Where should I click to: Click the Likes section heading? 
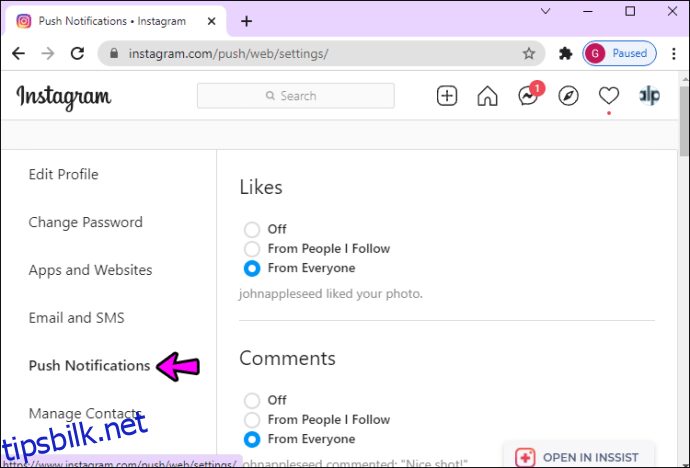click(261, 187)
